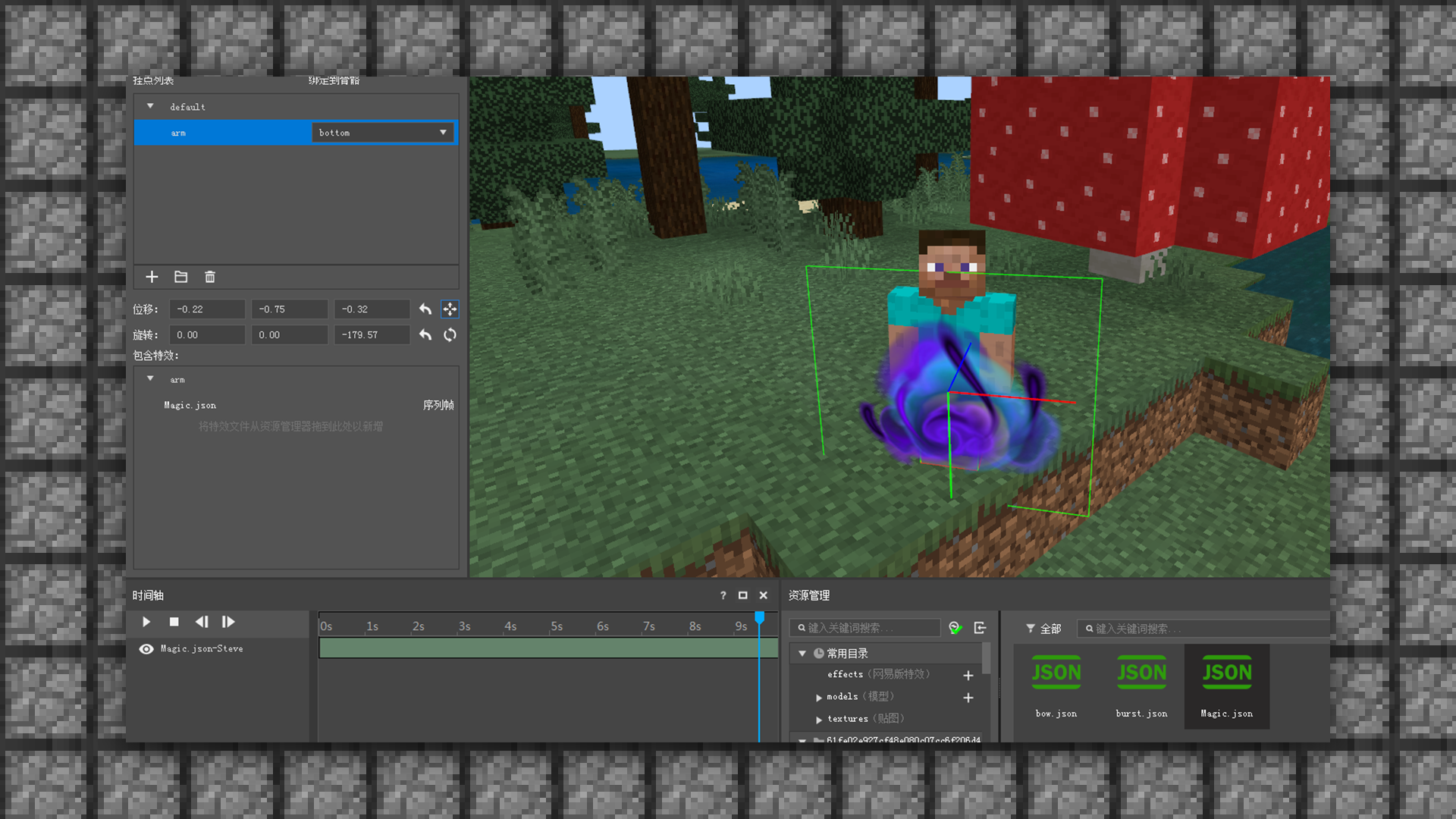
Task: Collapse the hashed folder node at bottom
Action: coord(802,740)
